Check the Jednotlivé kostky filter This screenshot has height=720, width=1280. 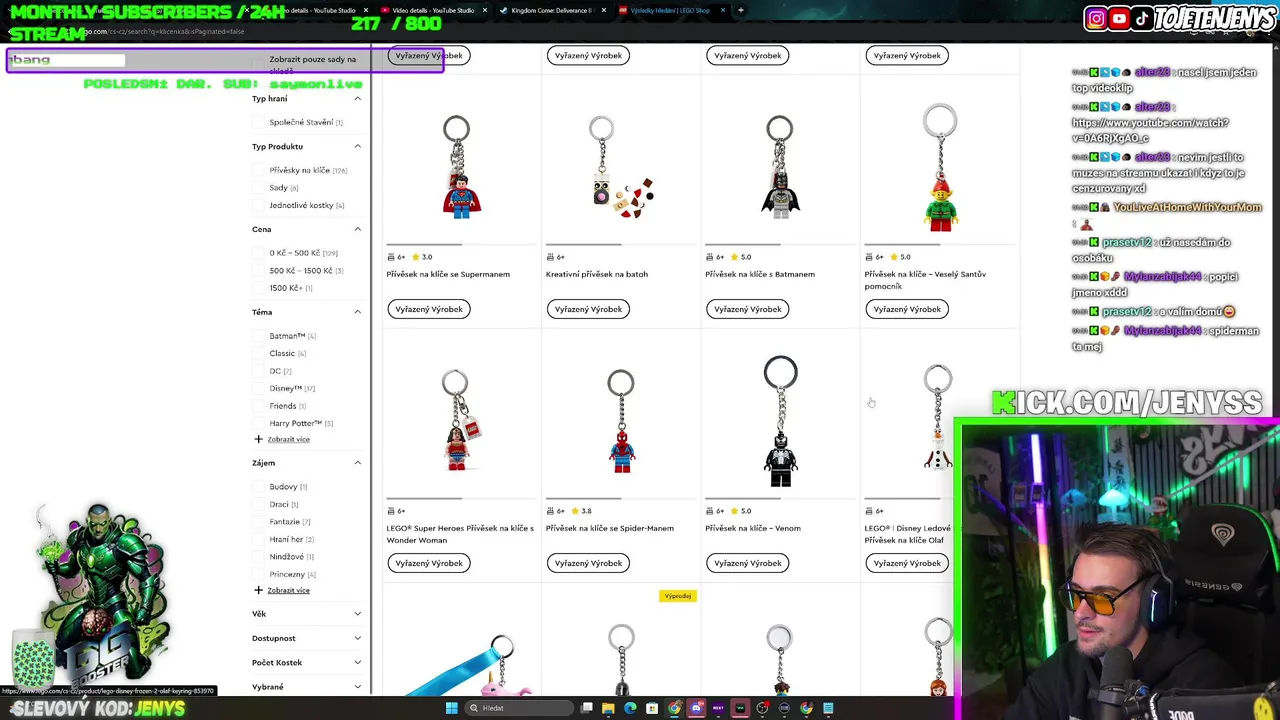click(x=259, y=205)
